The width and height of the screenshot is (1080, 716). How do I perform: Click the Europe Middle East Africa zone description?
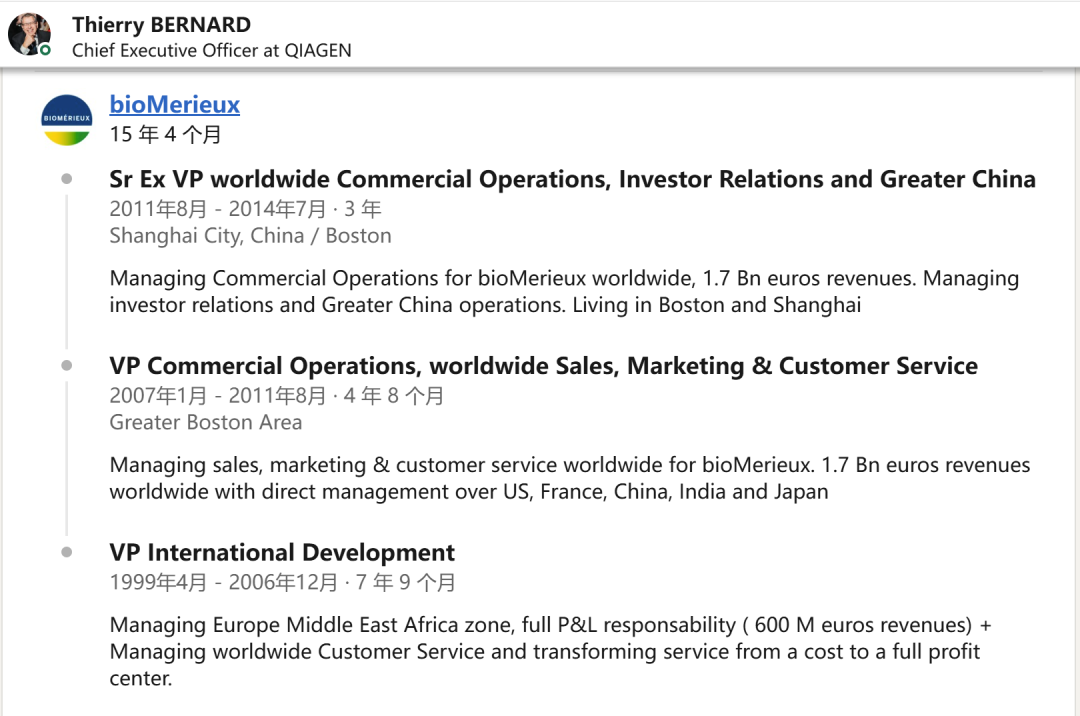coord(550,651)
